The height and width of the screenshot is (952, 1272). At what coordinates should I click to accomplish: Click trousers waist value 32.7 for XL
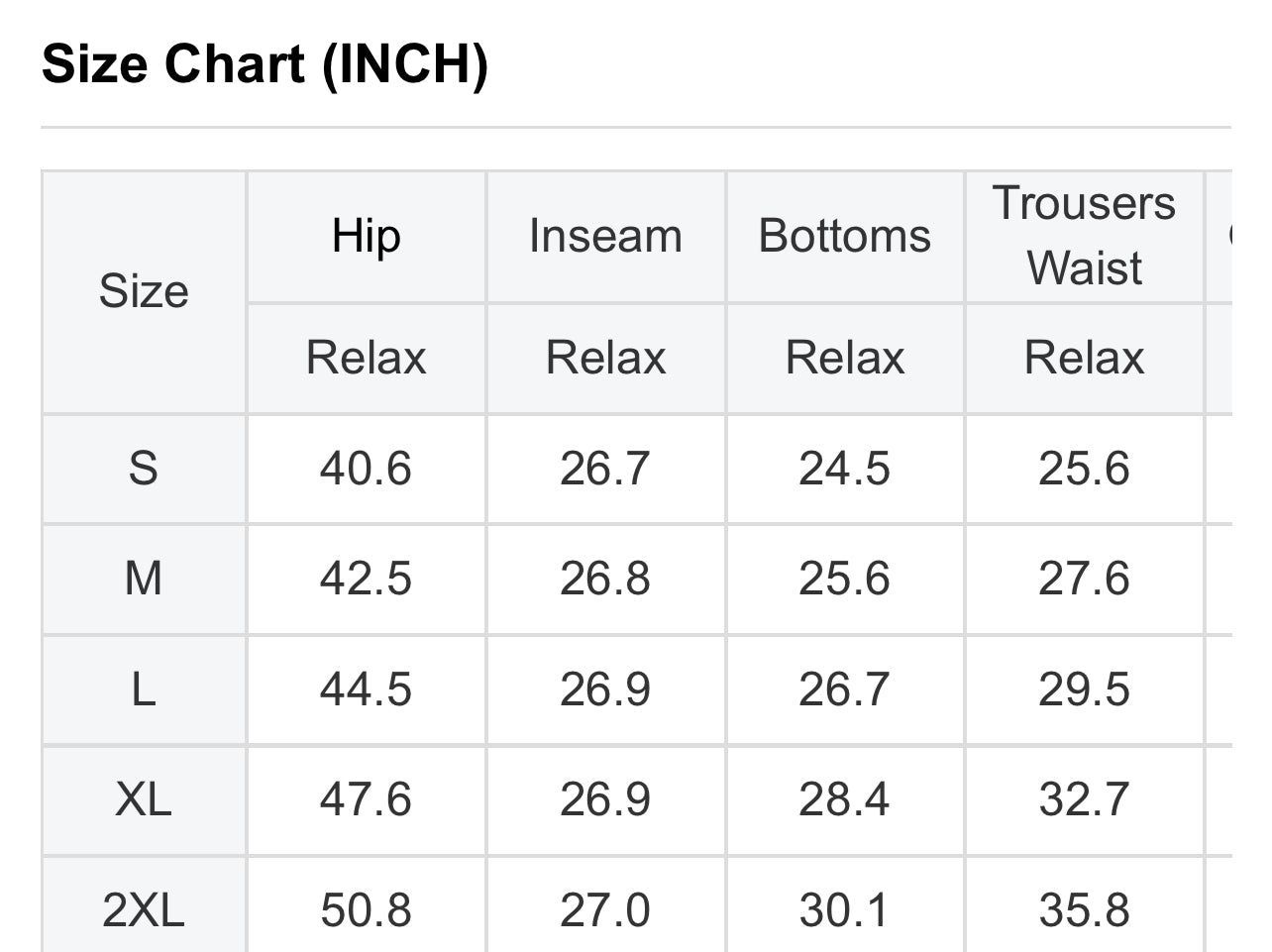coord(1084,800)
